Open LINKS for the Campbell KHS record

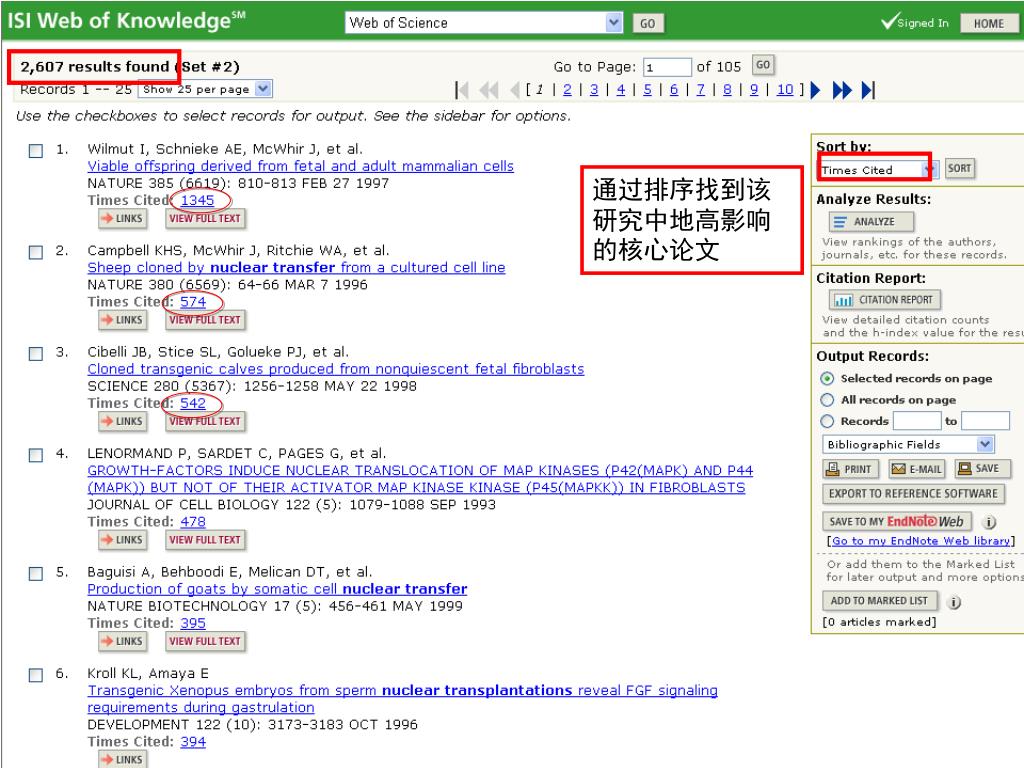coord(122,320)
